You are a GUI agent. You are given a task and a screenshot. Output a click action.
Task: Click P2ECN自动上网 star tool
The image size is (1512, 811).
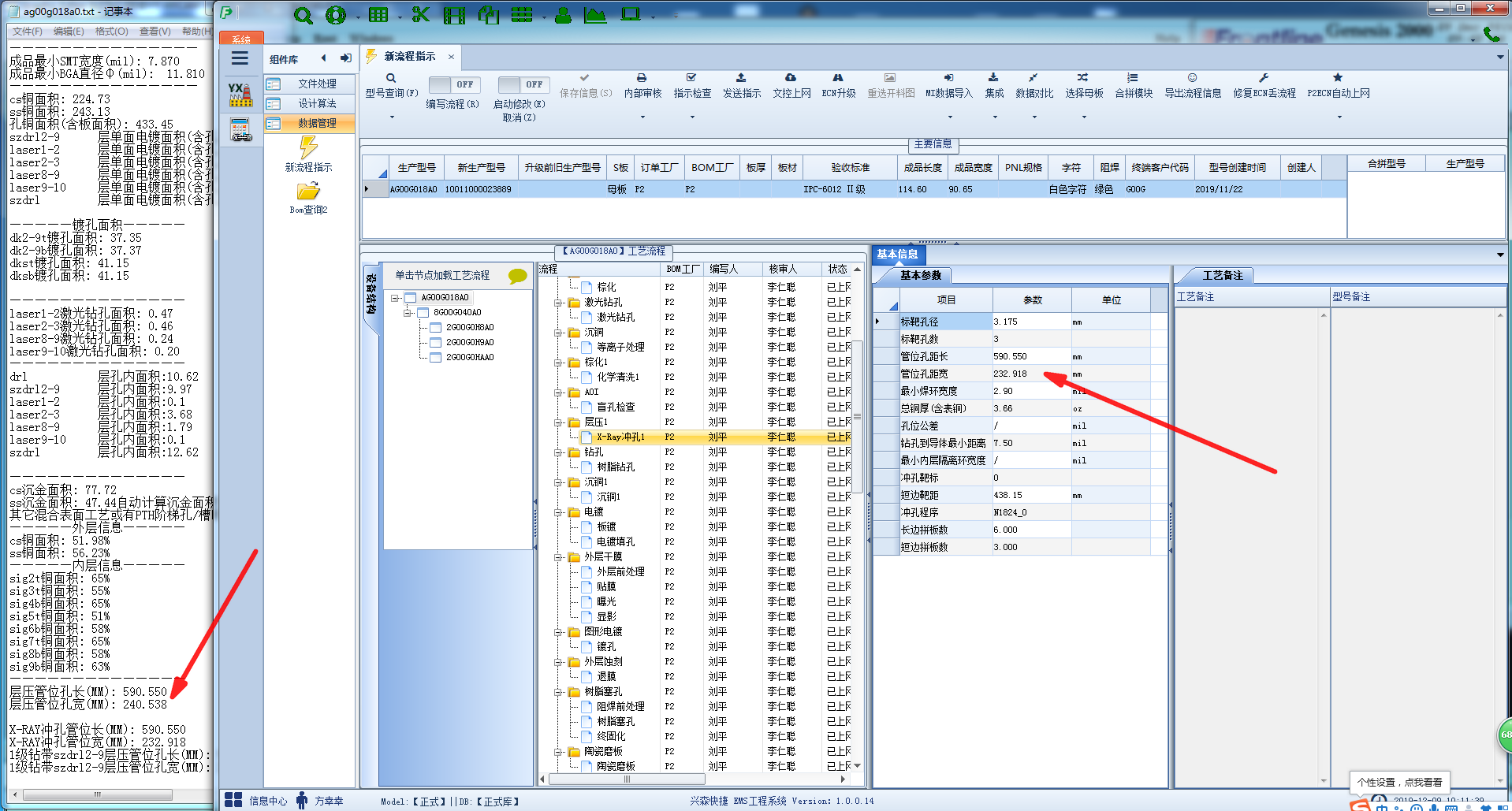click(1338, 86)
